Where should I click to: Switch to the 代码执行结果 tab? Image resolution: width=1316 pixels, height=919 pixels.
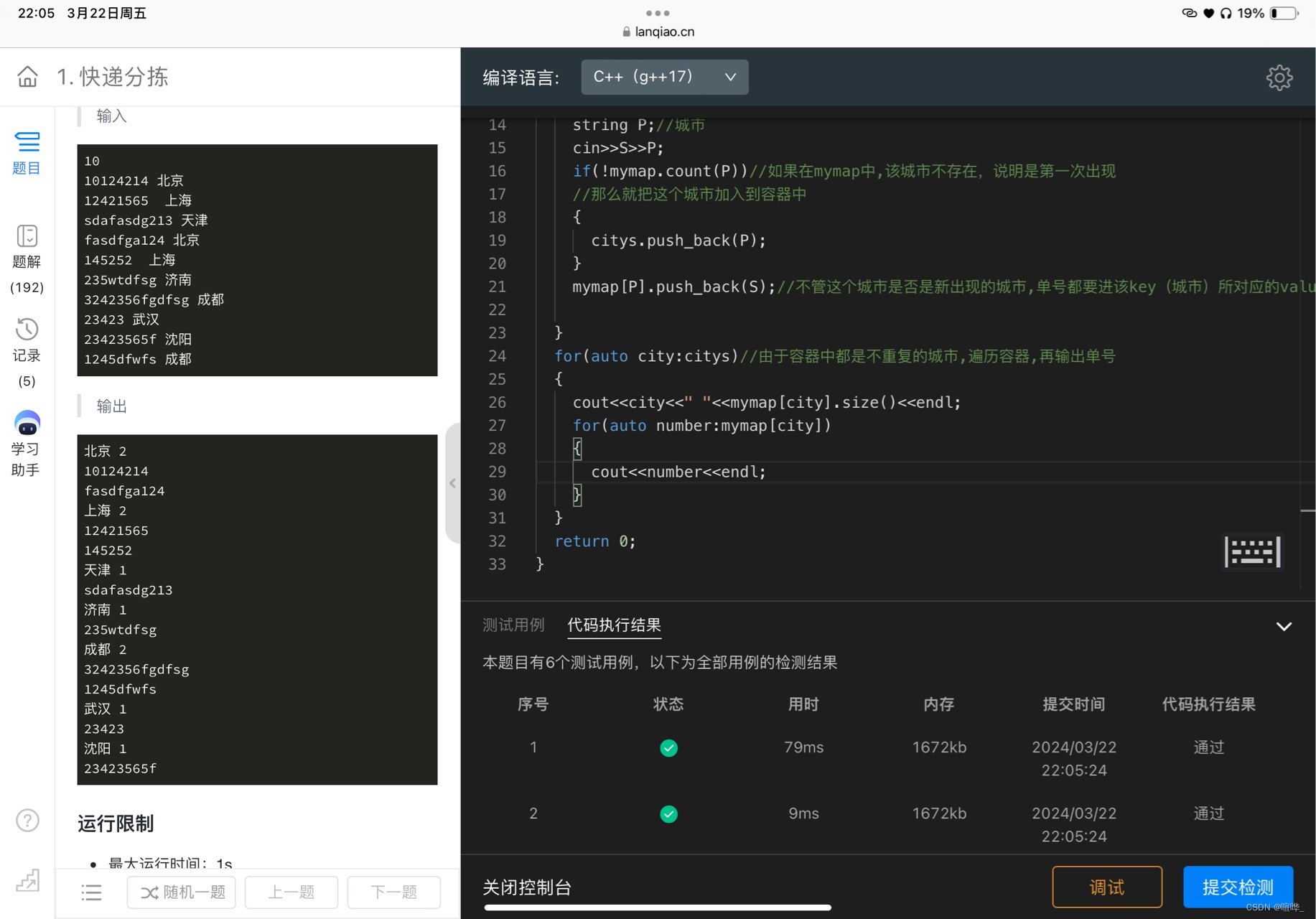click(x=614, y=625)
